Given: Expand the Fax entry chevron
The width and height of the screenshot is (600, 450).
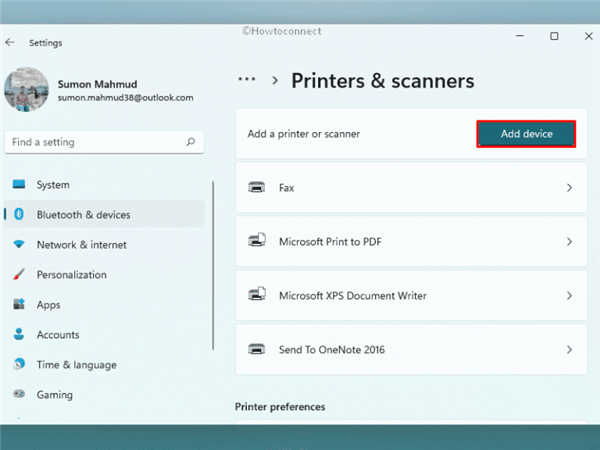Looking at the screenshot, I should pyautogui.click(x=569, y=188).
